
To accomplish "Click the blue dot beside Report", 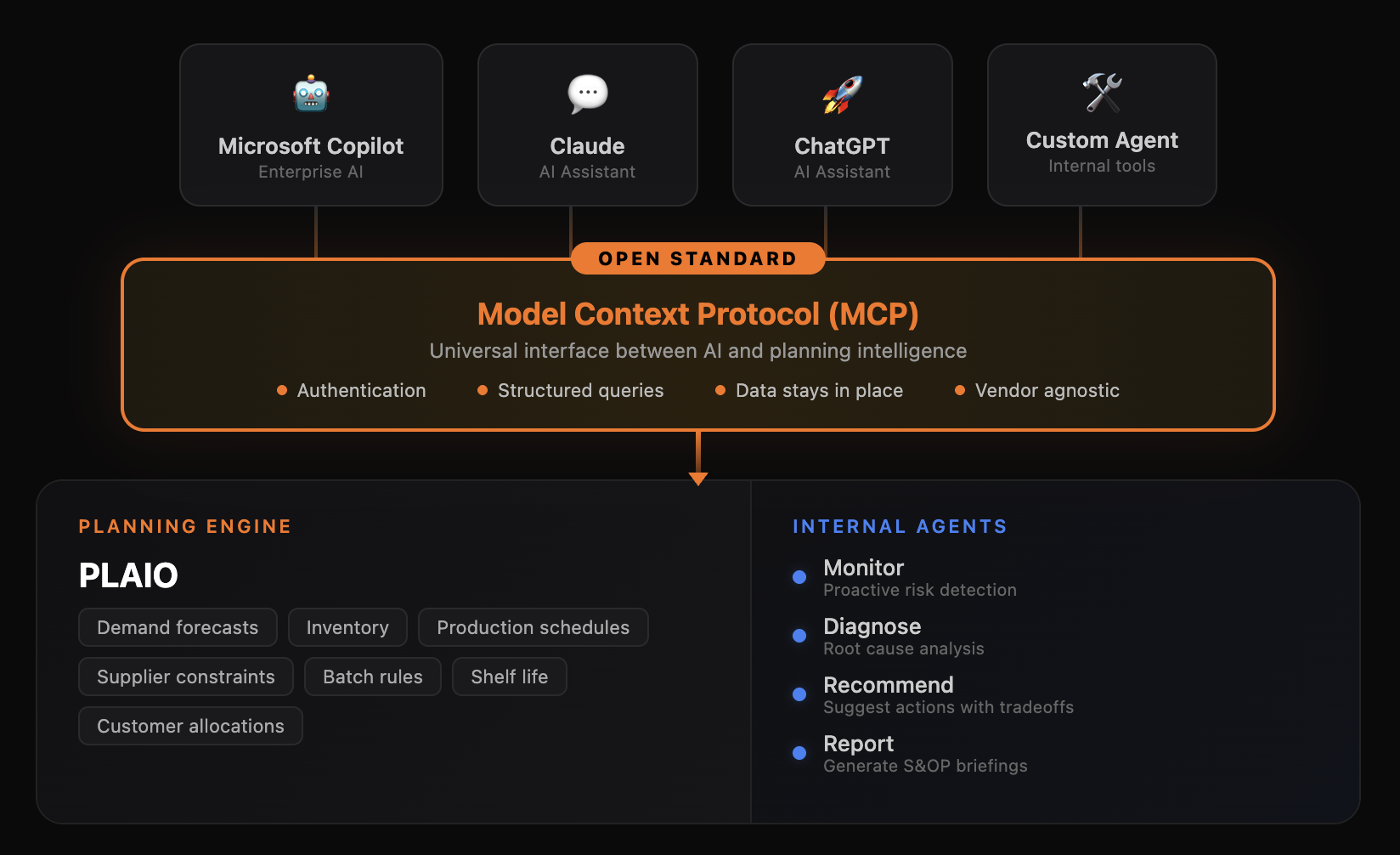I will (799, 753).
